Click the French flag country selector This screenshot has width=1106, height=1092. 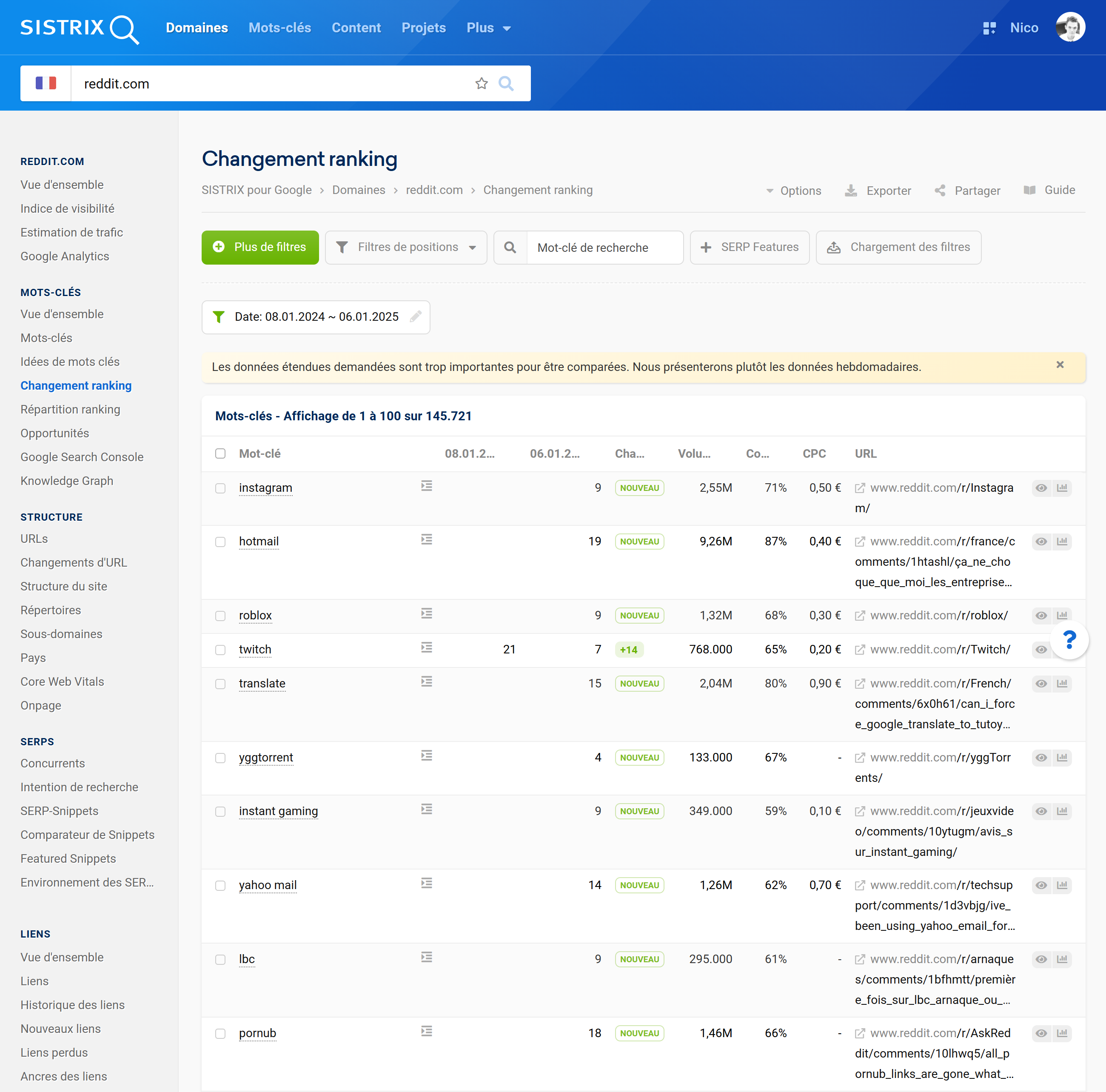point(46,84)
